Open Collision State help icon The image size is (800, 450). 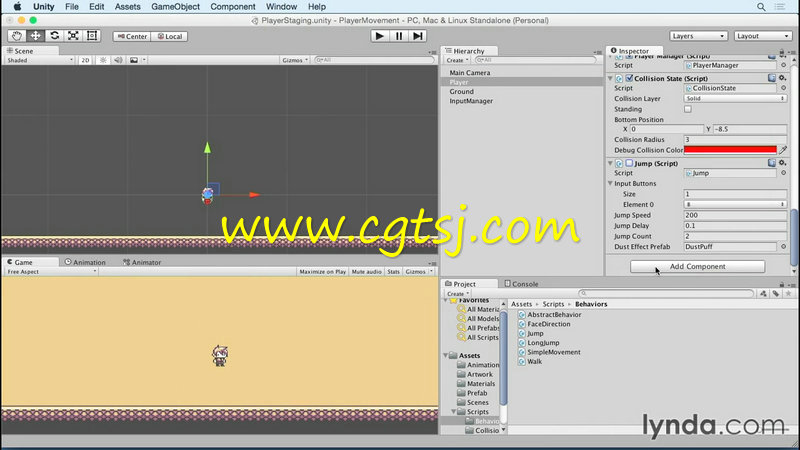point(772,78)
